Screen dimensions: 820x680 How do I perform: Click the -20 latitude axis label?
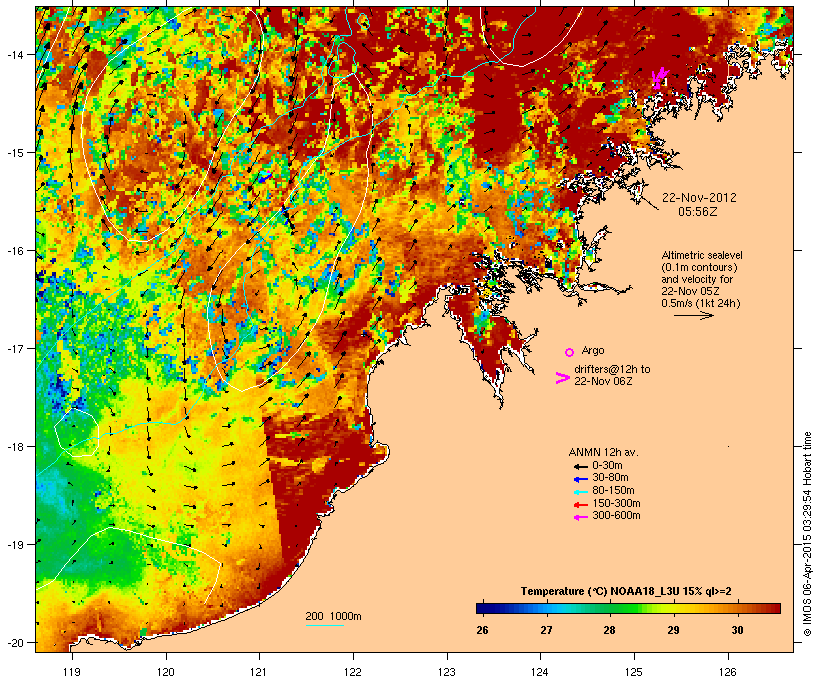pyautogui.click(x=14, y=642)
